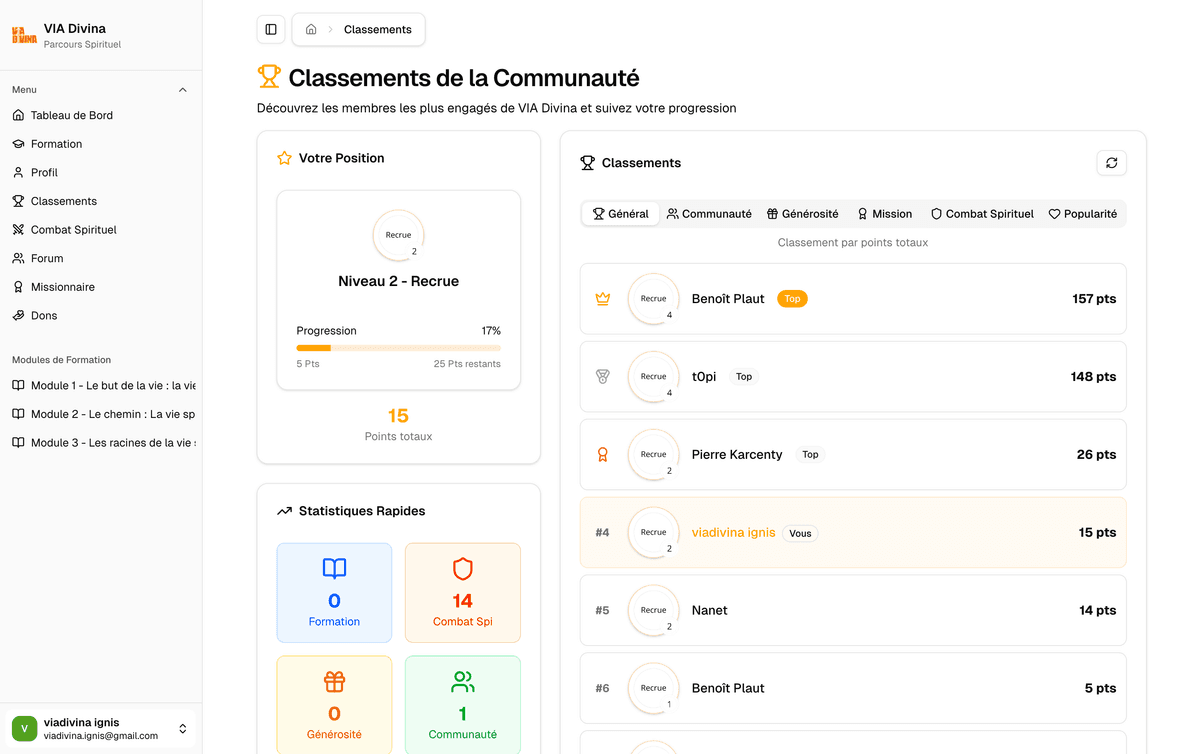Go to Formation in the sidebar

100,144
